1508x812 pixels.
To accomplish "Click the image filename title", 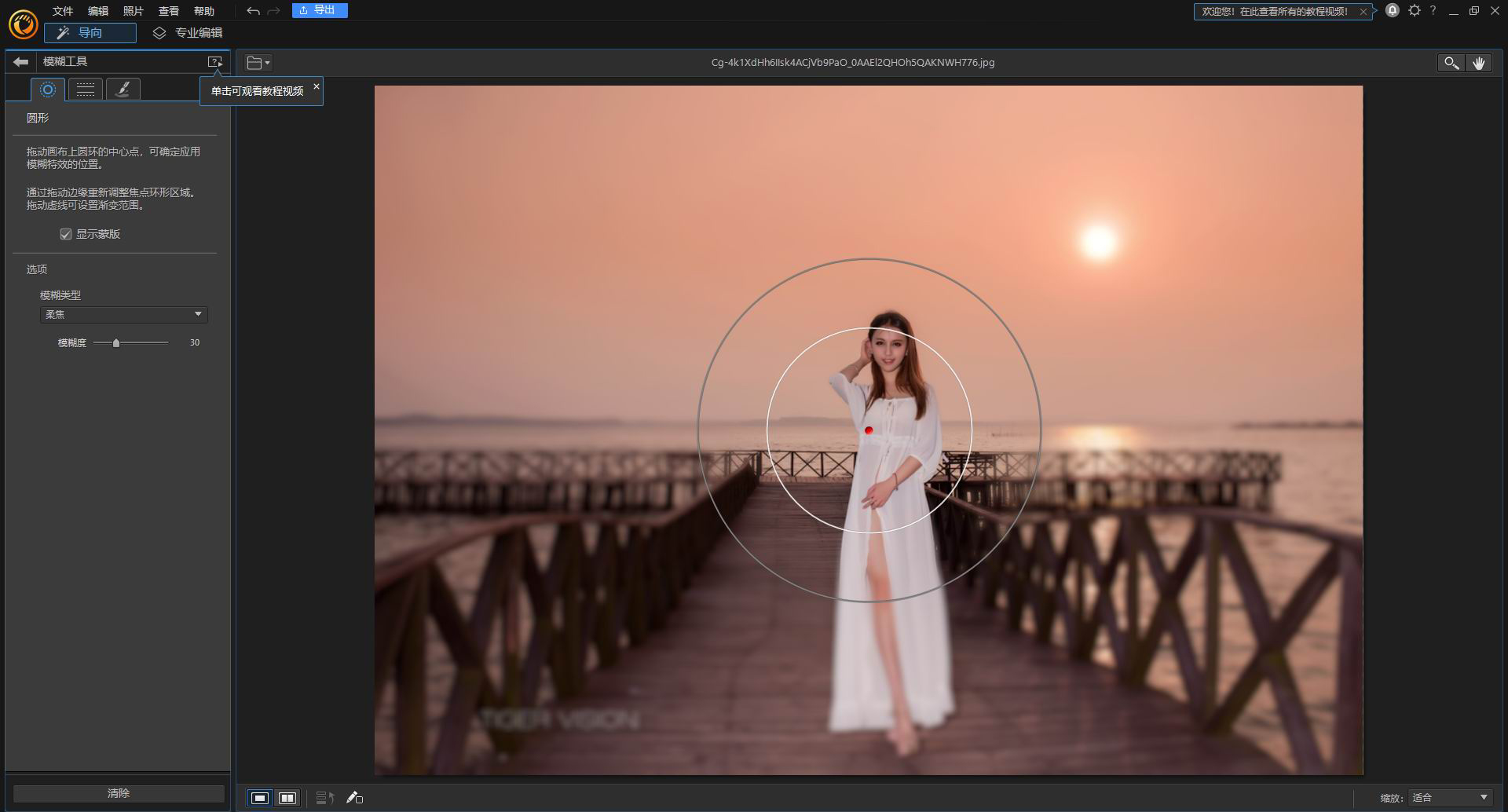I will 853,63.
